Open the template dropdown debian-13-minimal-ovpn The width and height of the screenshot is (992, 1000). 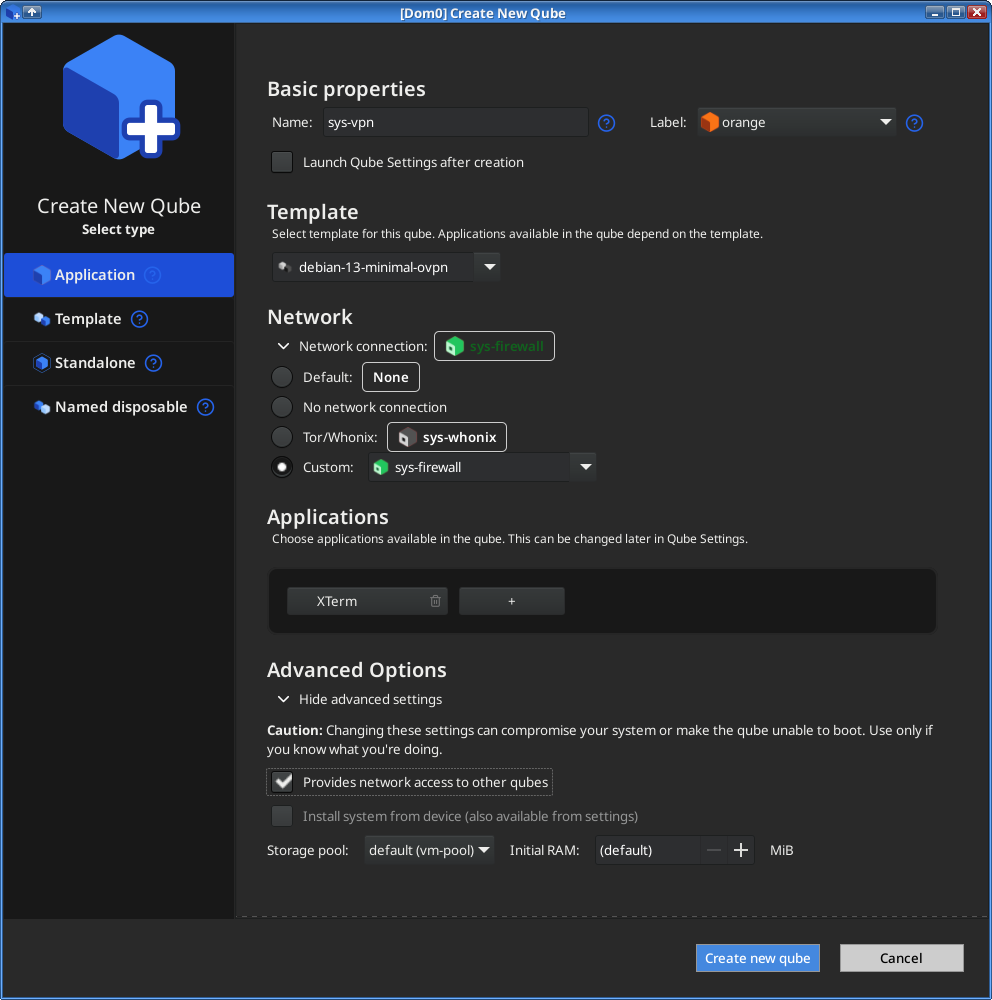click(x=386, y=267)
